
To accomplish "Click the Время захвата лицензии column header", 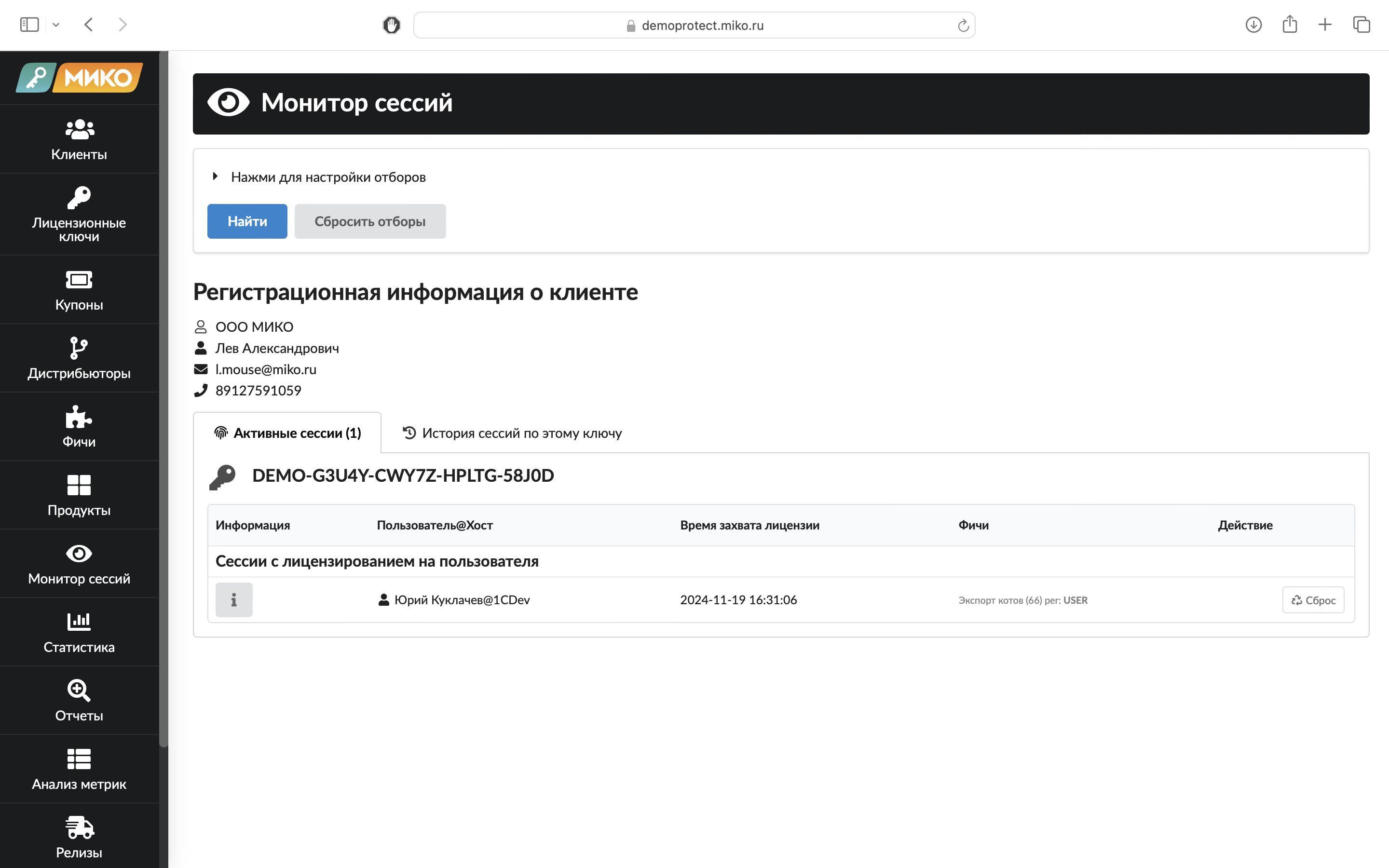I will coord(749,525).
